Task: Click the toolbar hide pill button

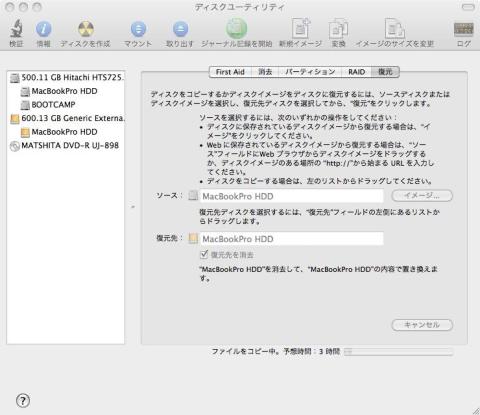Action: (468, 7)
